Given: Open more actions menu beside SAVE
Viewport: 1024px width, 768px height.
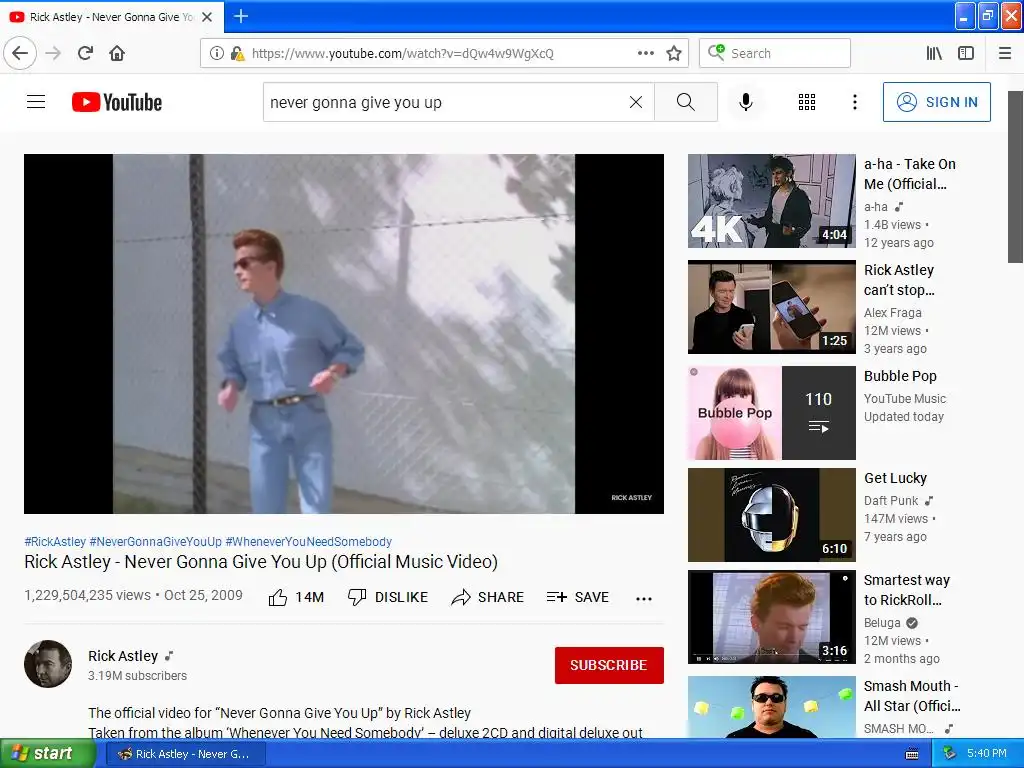Looking at the screenshot, I should pos(644,598).
